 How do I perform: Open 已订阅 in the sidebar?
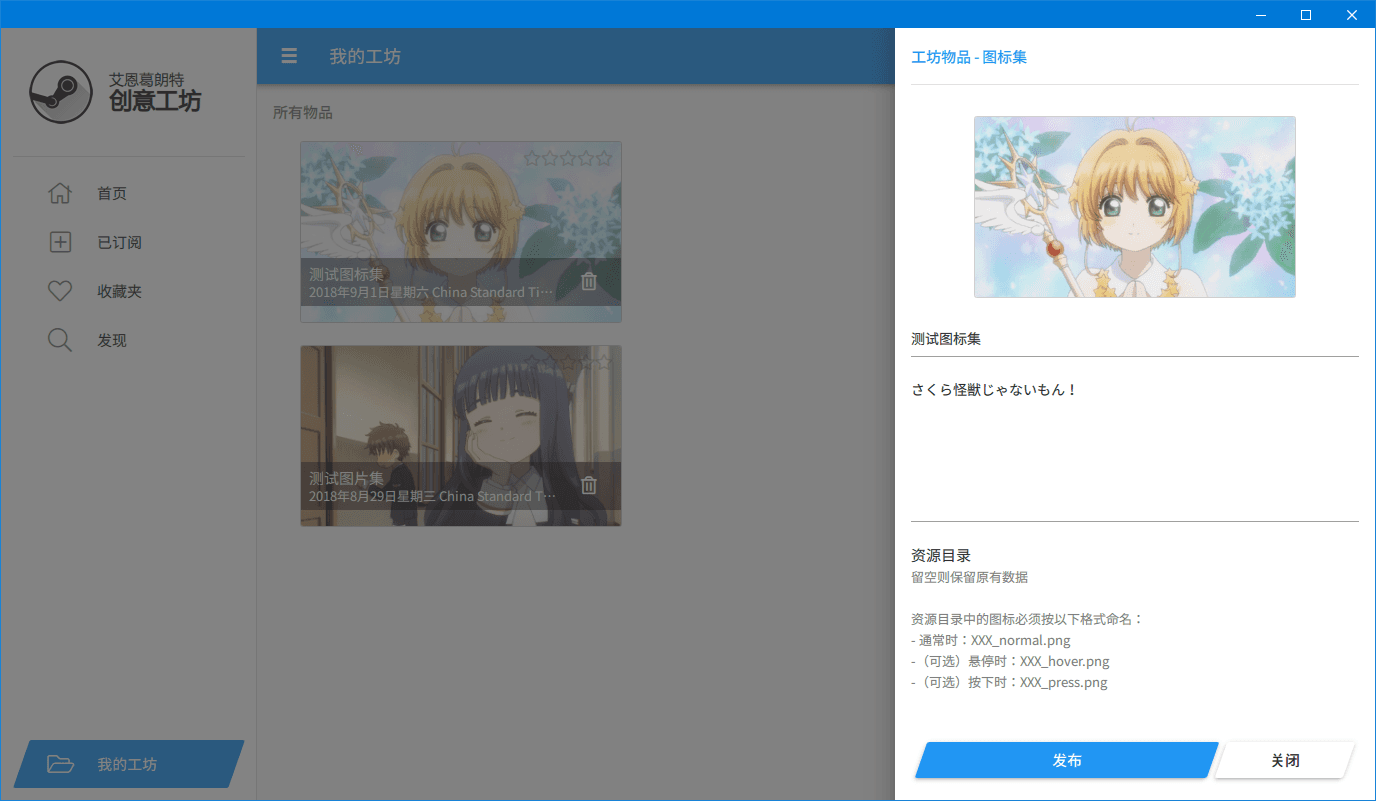pos(129,242)
